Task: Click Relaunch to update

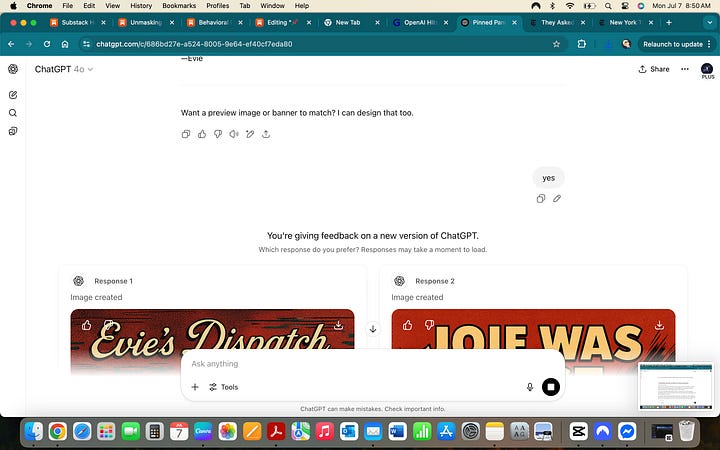Action: [673, 44]
